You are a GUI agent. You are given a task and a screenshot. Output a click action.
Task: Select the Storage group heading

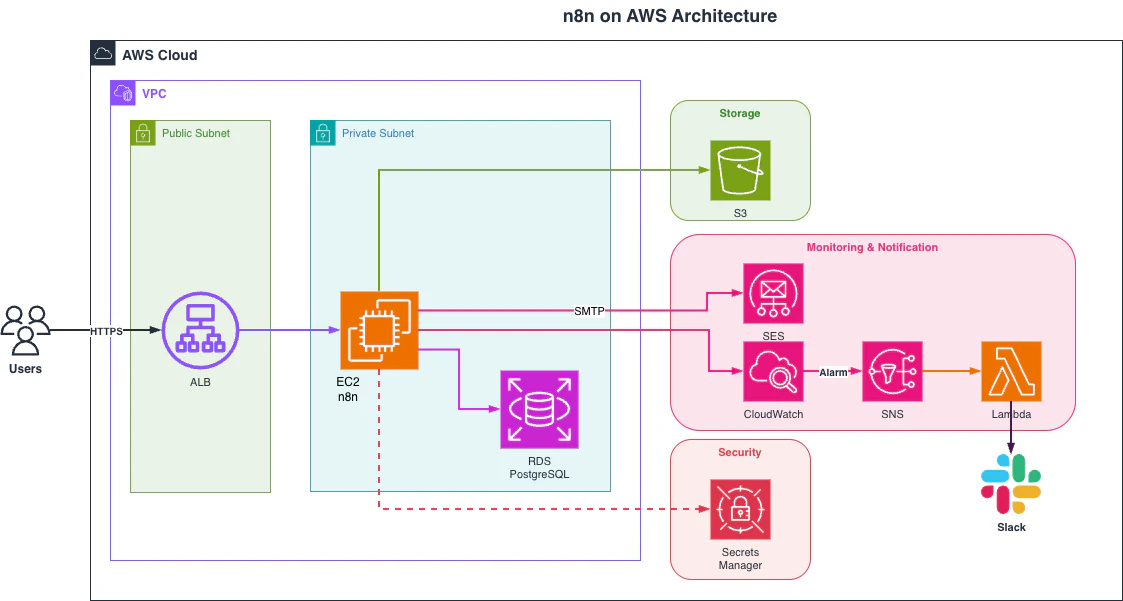click(x=740, y=113)
